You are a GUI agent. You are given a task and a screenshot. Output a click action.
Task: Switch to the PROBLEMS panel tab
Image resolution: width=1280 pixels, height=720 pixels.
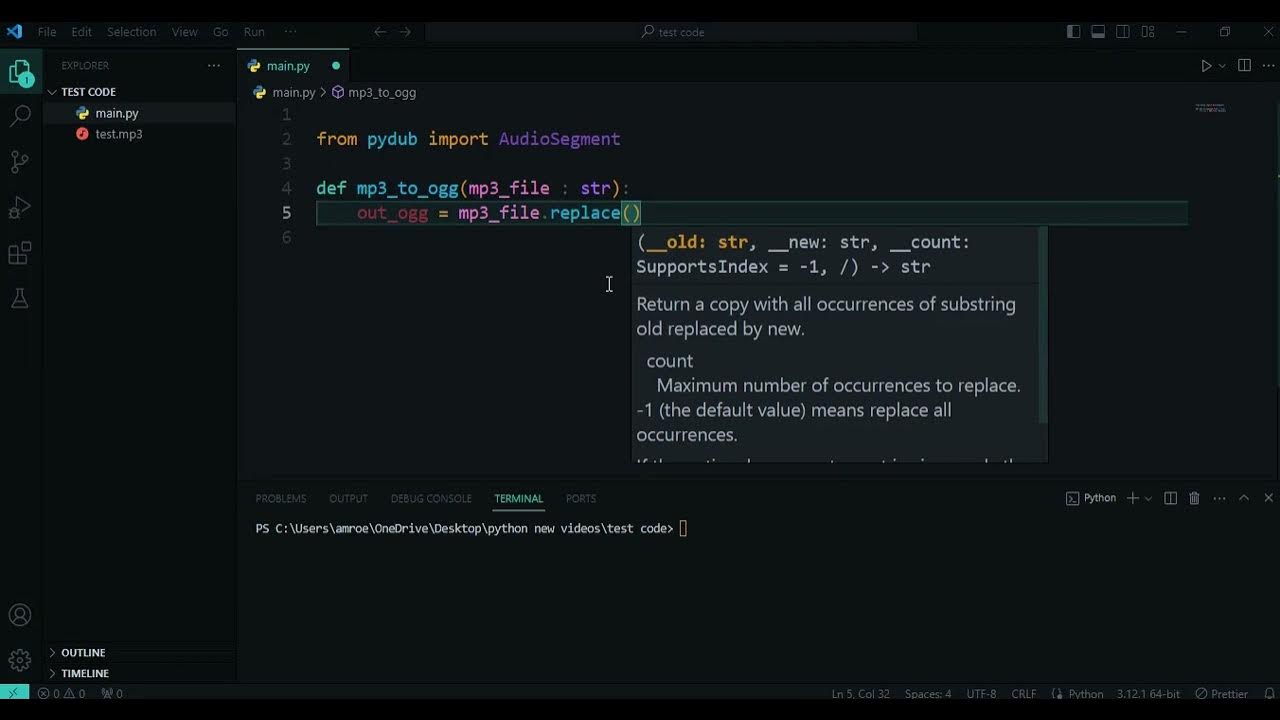[281, 498]
